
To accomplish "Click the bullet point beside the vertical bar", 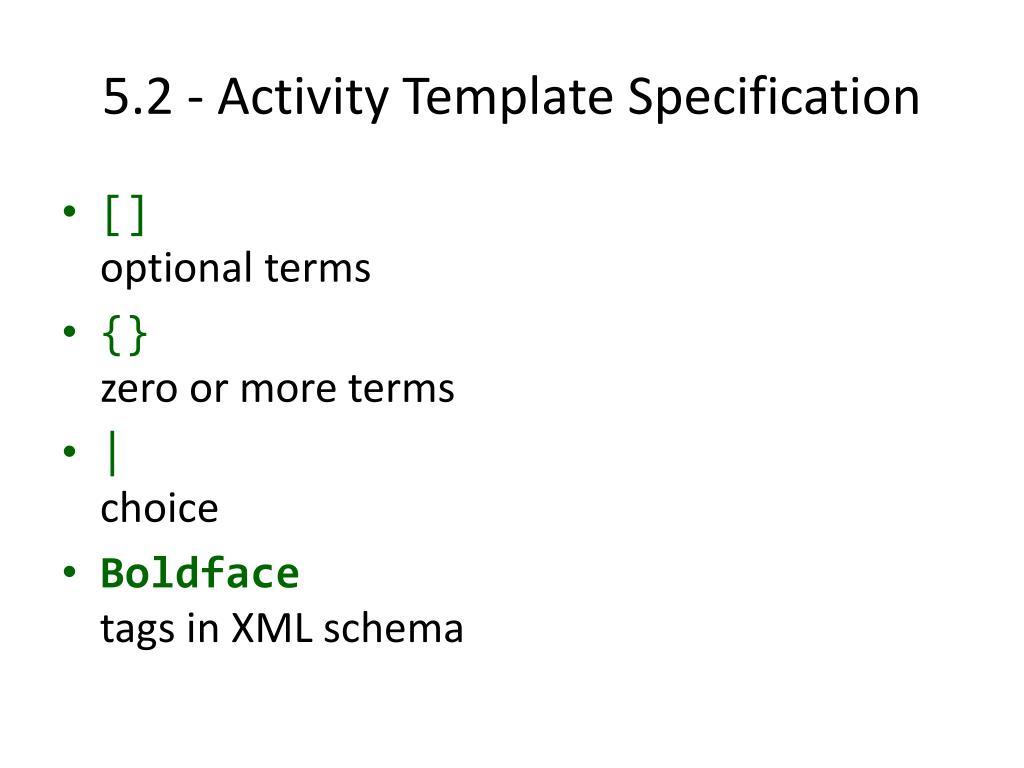I will (x=70, y=451).
